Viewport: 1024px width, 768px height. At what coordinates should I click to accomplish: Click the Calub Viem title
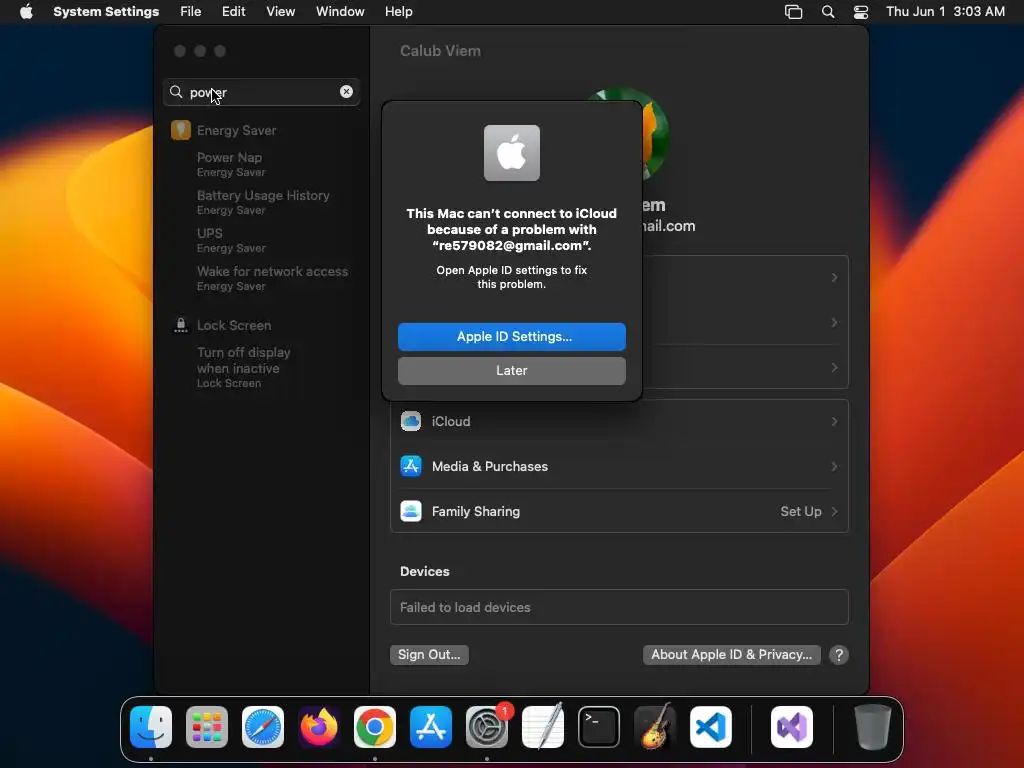pos(440,51)
